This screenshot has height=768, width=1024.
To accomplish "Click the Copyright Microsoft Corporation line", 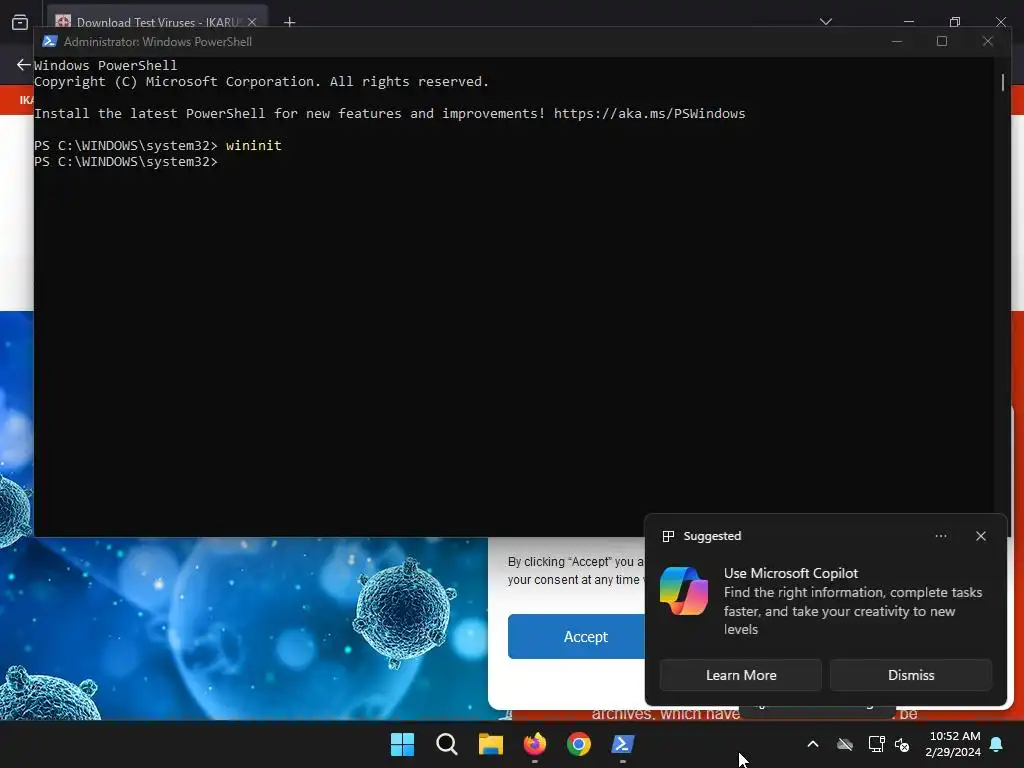I will pyautogui.click(x=261, y=82).
